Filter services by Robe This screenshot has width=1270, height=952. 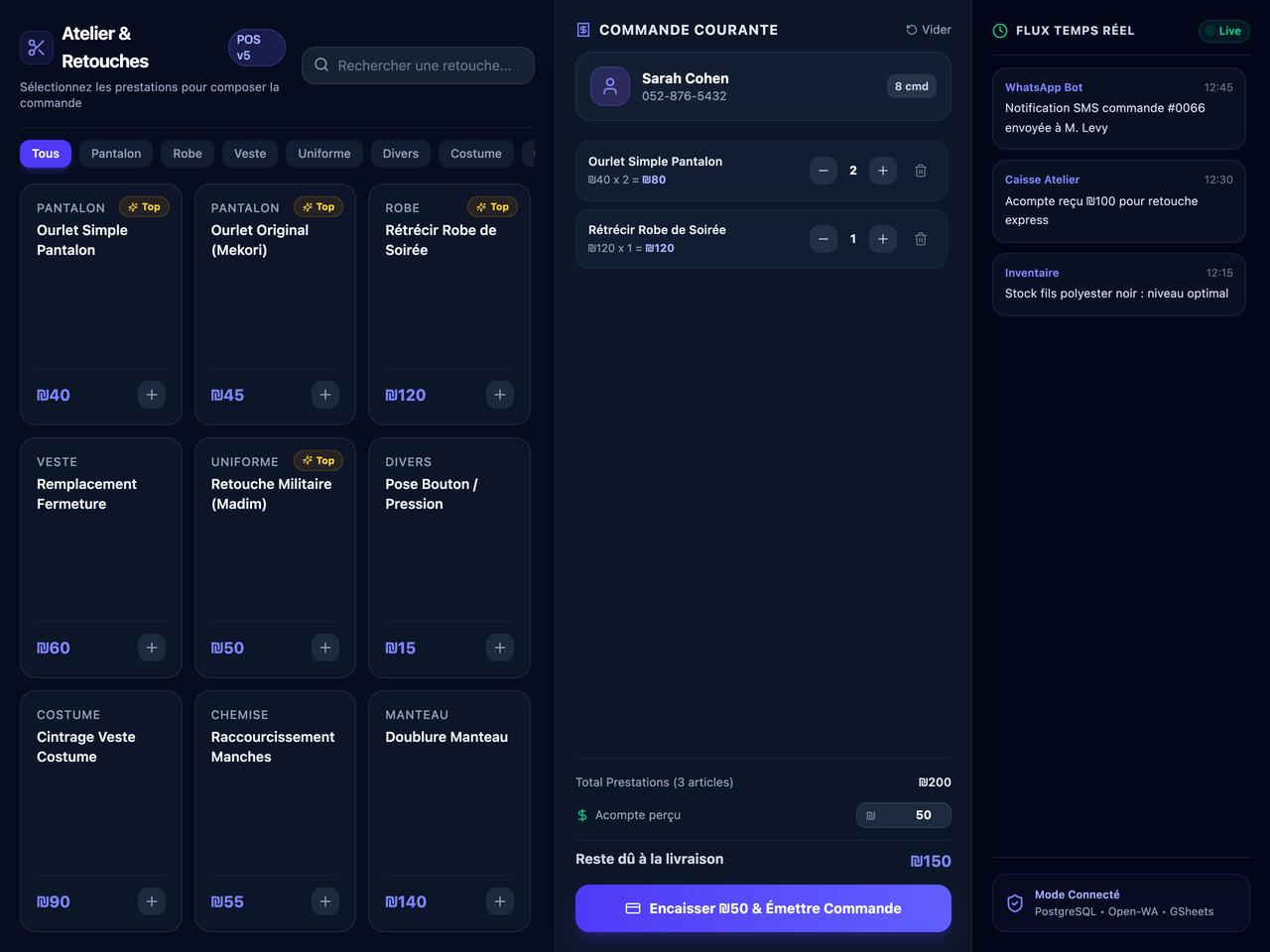pos(188,154)
